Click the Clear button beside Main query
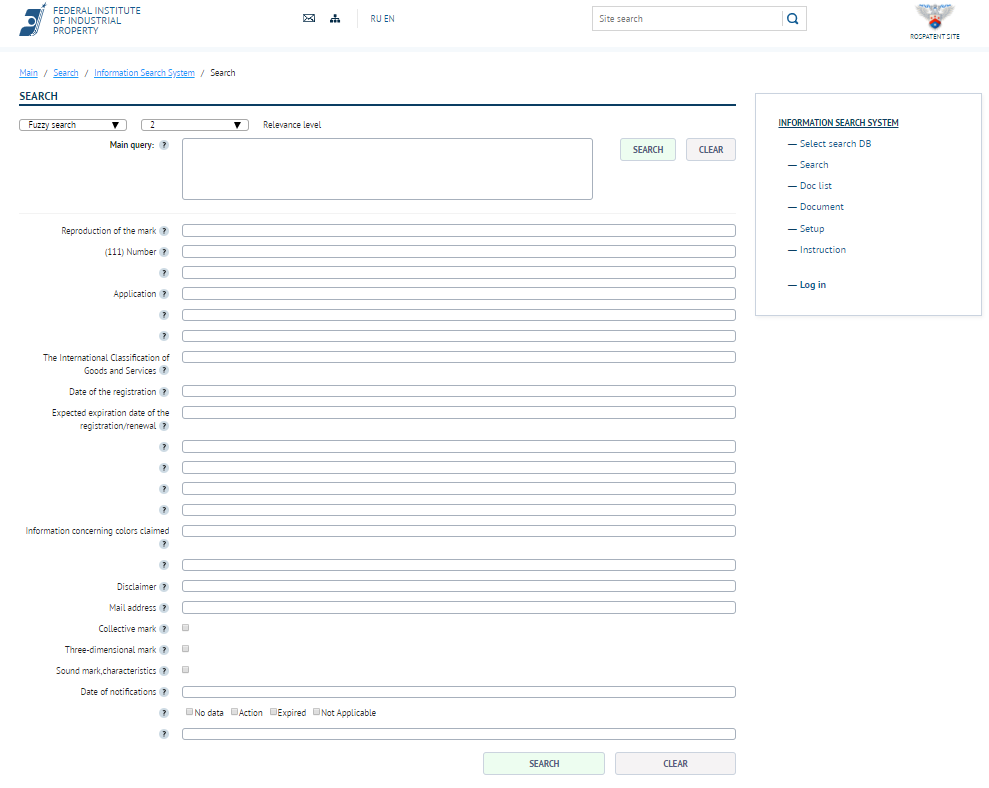Image resolution: width=989 pixels, height=788 pixels. pyautogui.click(x=711, y=150)
